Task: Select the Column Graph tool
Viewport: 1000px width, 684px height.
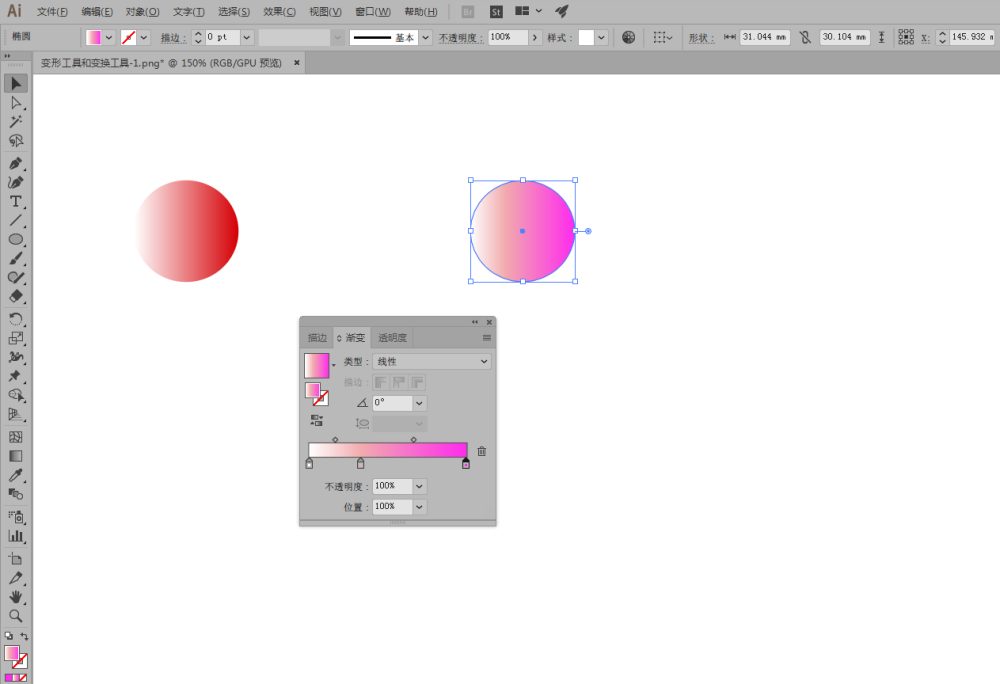Action: pos(16,536)
